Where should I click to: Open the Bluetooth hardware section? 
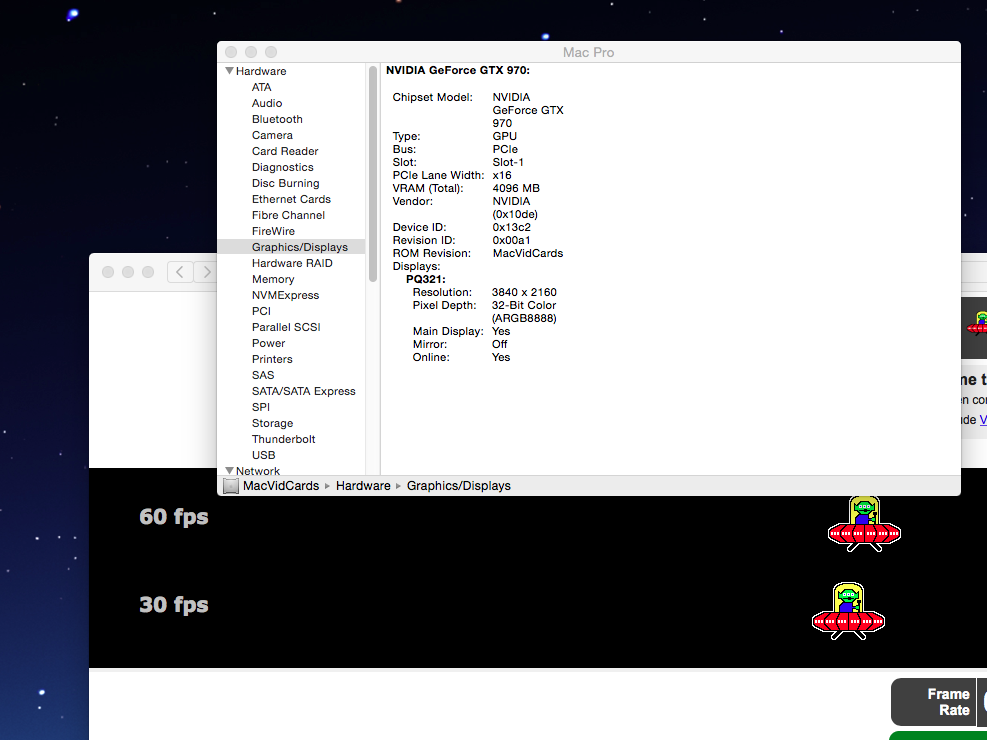[277, 119]
